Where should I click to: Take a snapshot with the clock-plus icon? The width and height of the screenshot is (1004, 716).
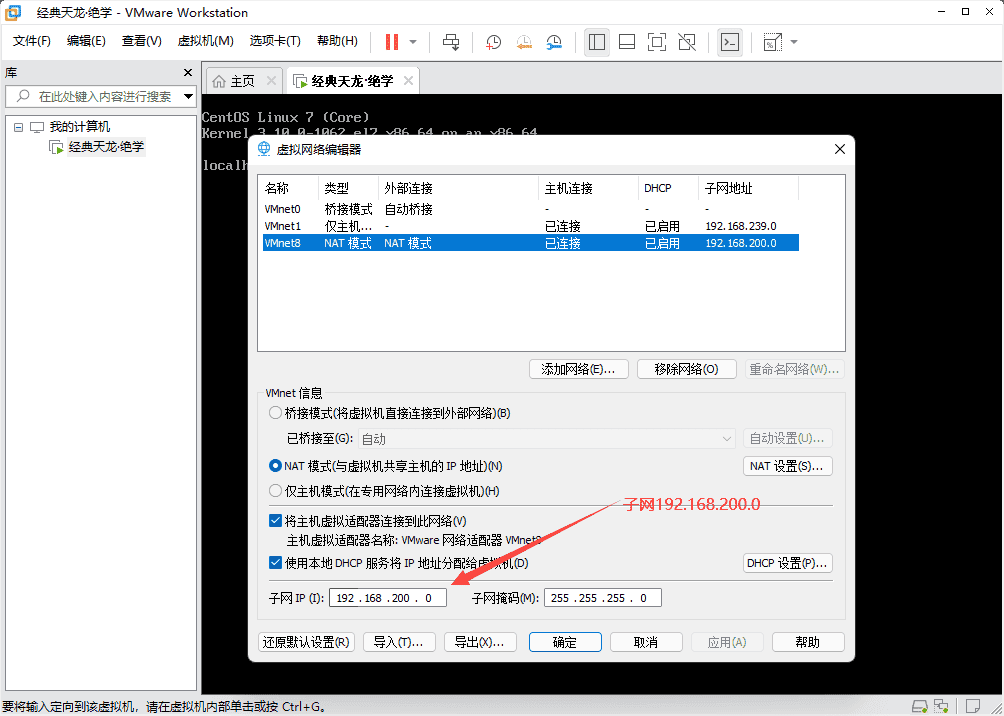tap(494, 42)
